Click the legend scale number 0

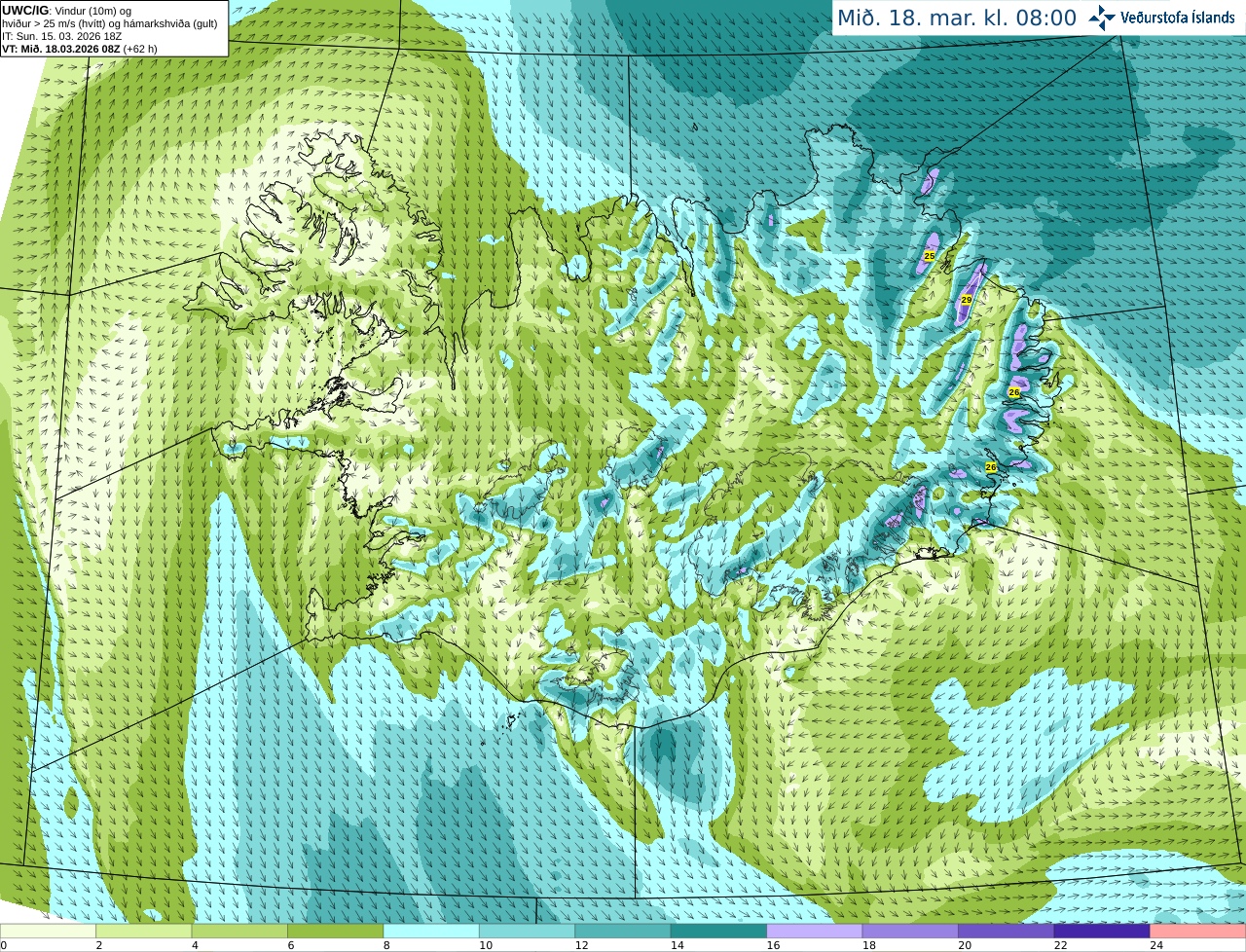pyautogui.click(x=4, y=945)
